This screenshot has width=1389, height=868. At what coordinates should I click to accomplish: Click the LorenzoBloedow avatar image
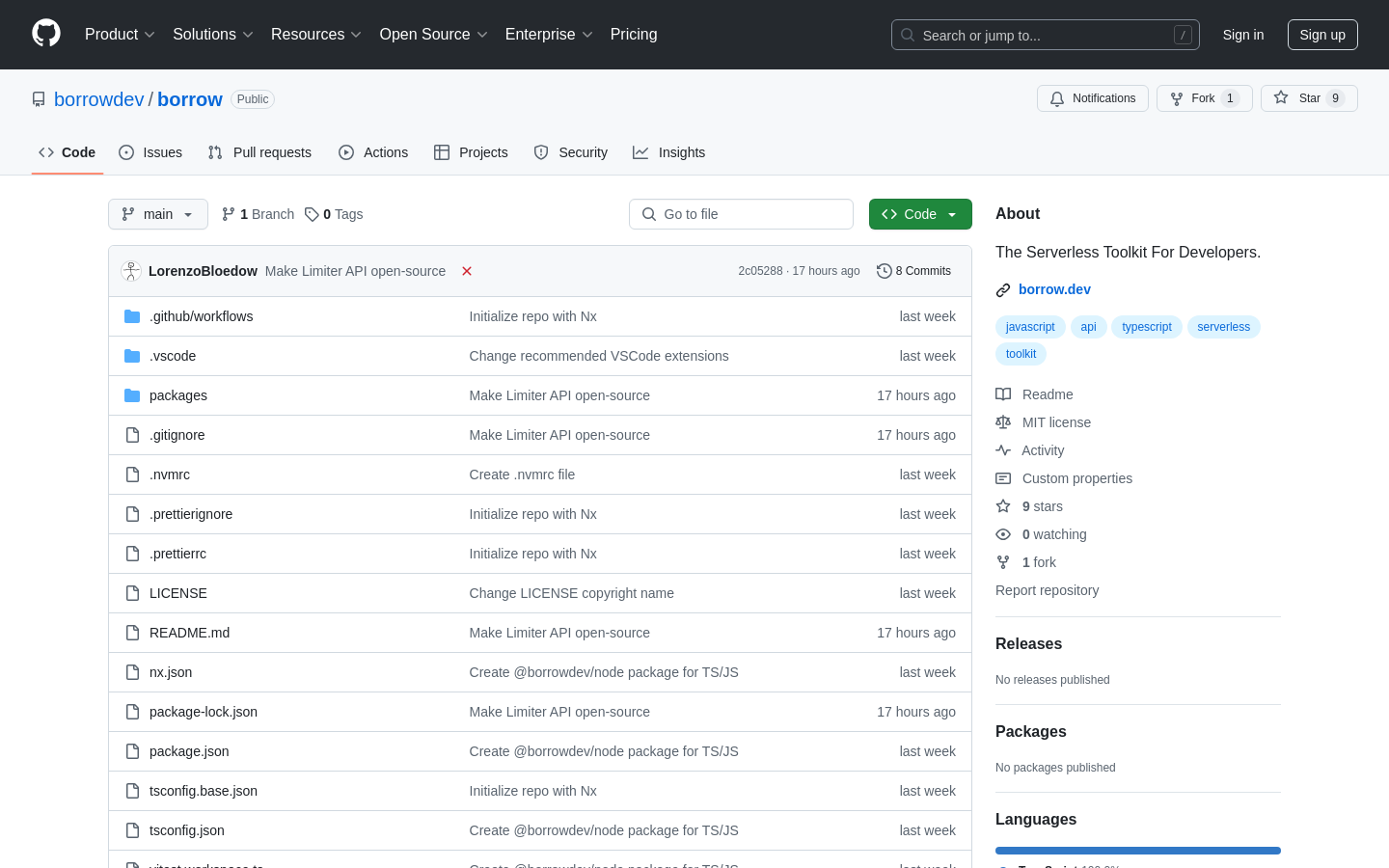[131, 271]
